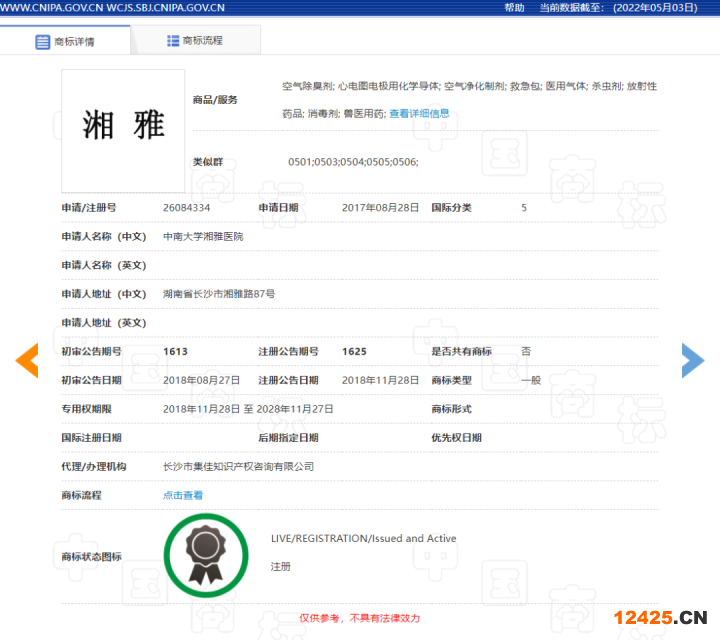Click the 国际注册日期 label

coord(91,438)
